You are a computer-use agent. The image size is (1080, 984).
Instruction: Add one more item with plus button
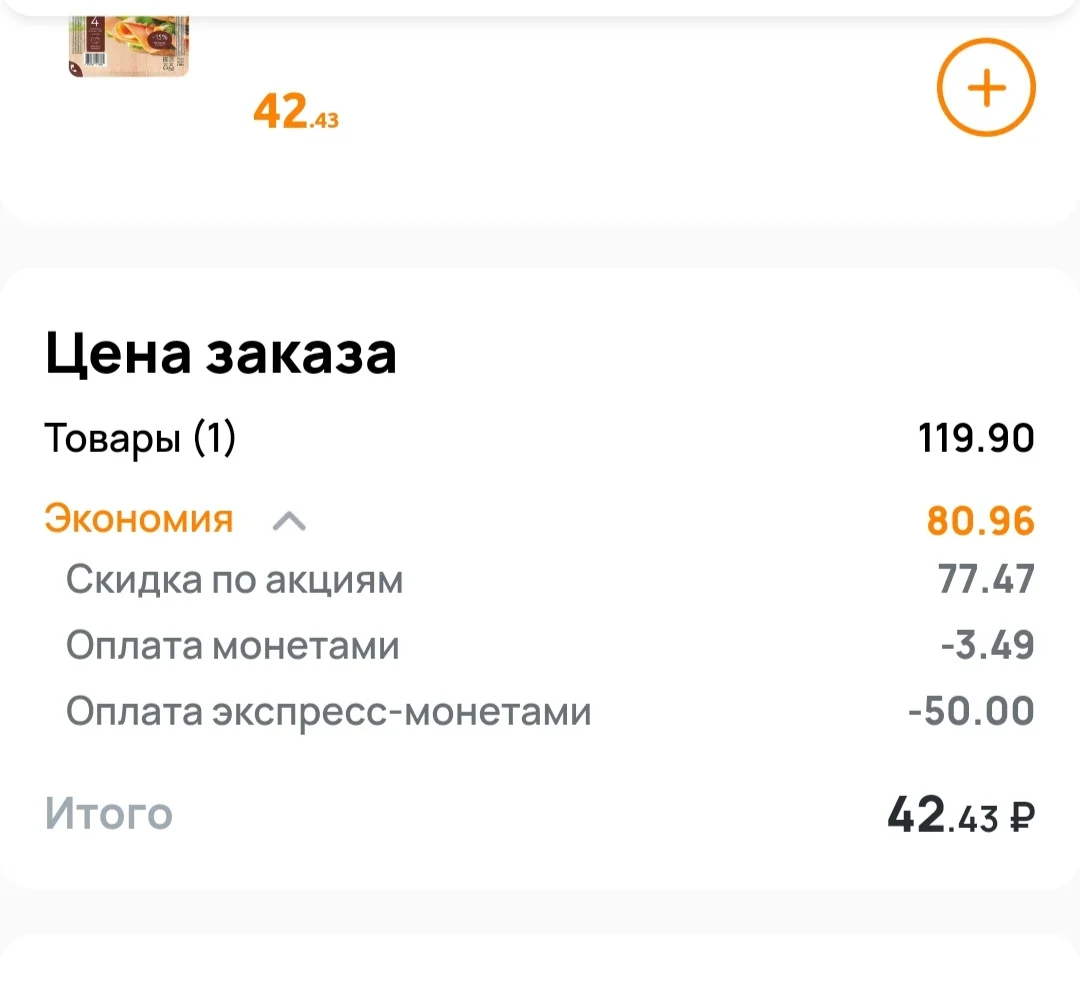click(x=986, y=87)
